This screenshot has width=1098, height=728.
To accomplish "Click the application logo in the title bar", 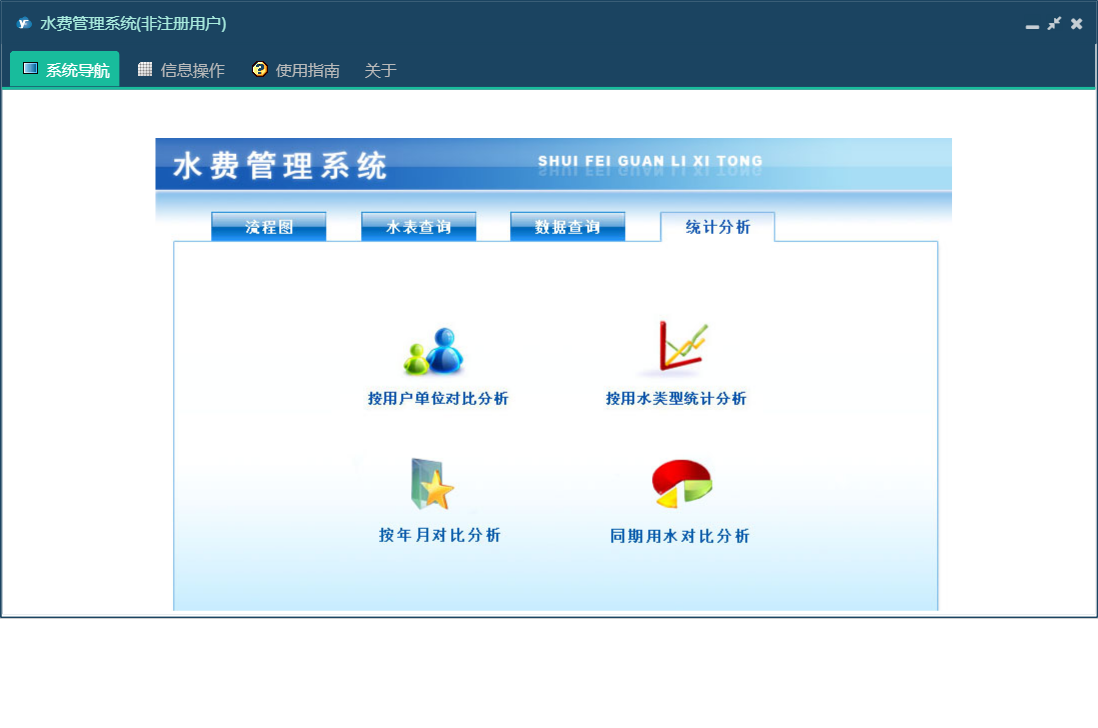I will coord(25,23).
